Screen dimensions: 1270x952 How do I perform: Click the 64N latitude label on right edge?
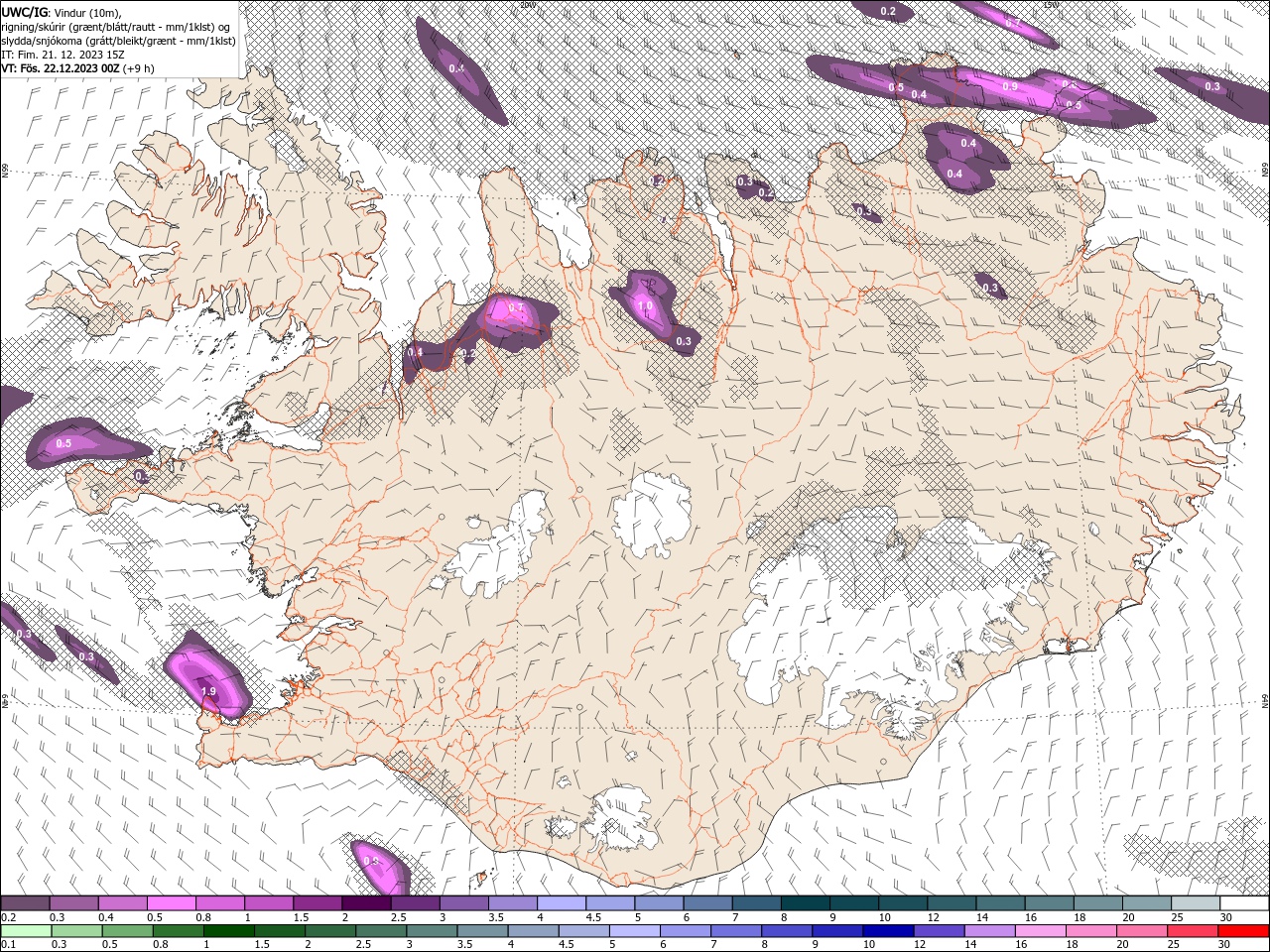[x=1264, y=699]
